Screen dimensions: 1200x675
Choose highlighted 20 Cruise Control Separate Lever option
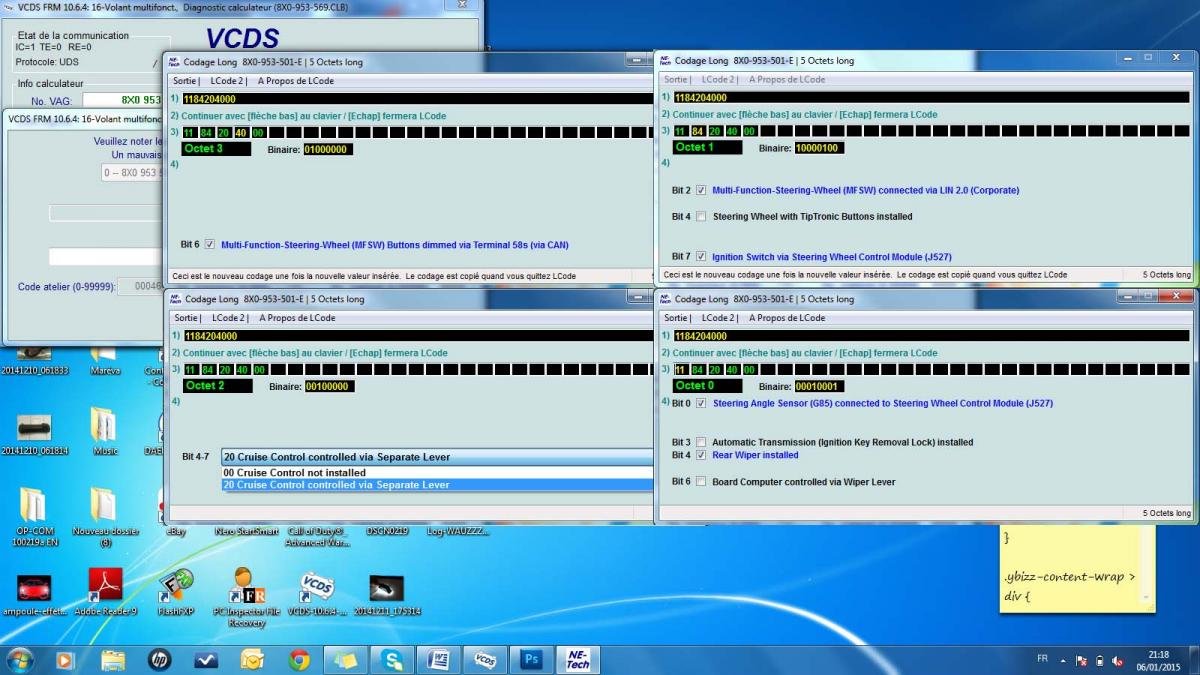pyautogui.click(x=436, y=485)
